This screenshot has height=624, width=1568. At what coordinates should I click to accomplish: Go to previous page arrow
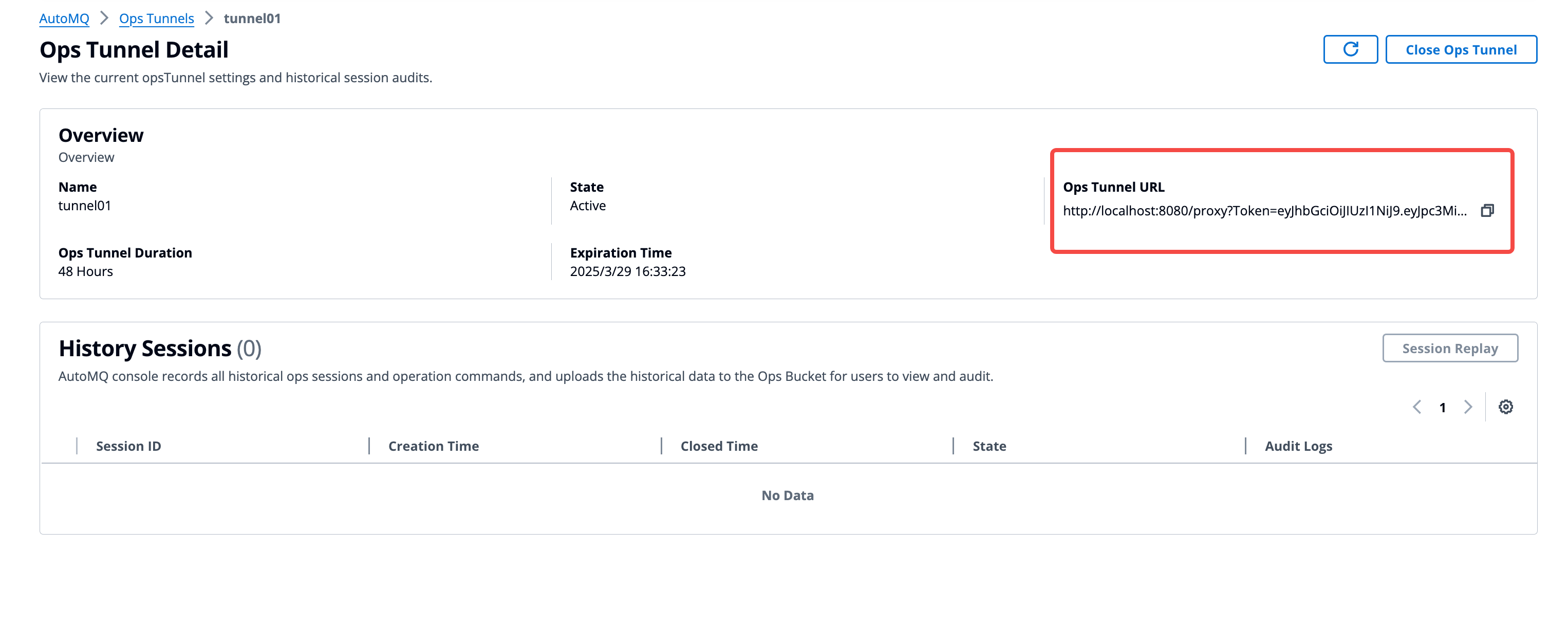click(x=1416, y=407)
